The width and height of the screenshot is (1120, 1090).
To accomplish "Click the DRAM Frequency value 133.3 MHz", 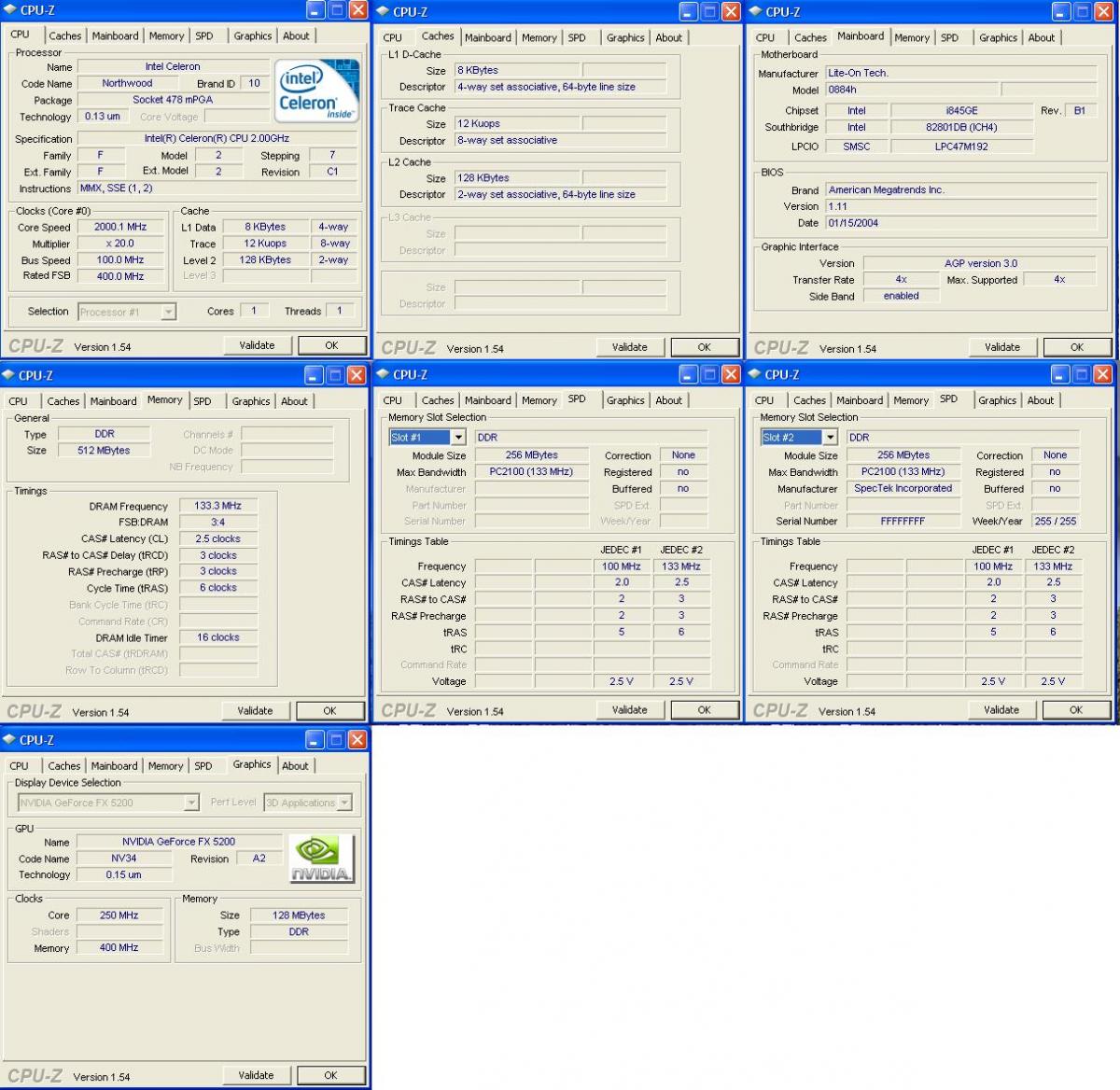I will (217, 506).
